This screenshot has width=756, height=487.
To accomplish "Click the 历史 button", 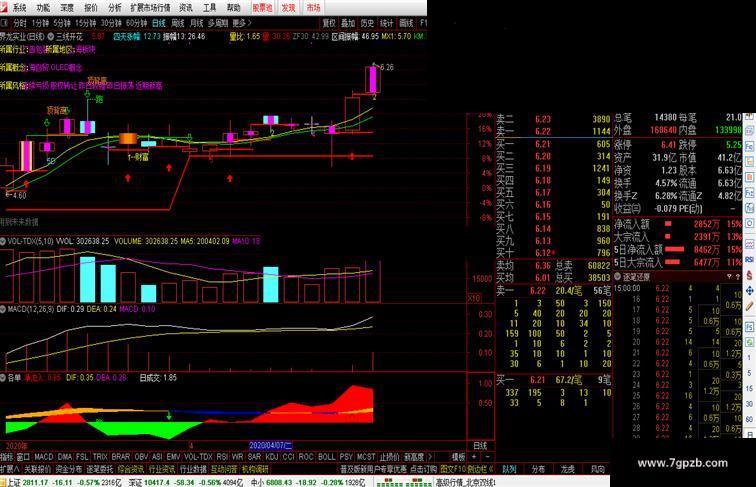I will pyautogui.click(x=367, y=23).
